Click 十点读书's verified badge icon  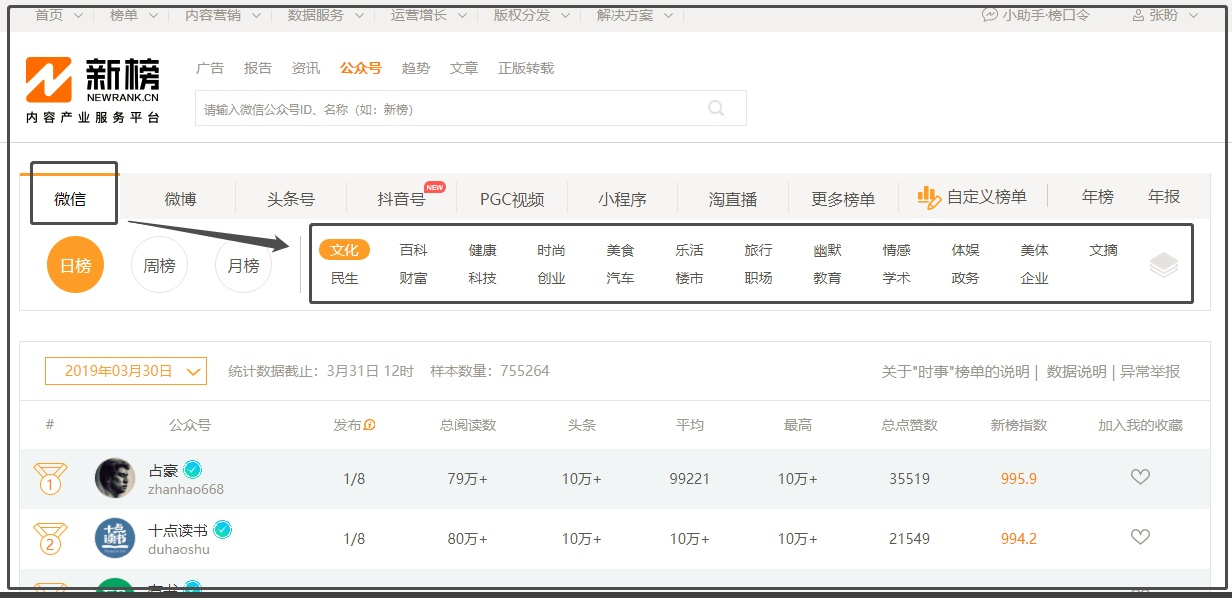(222, 529)
